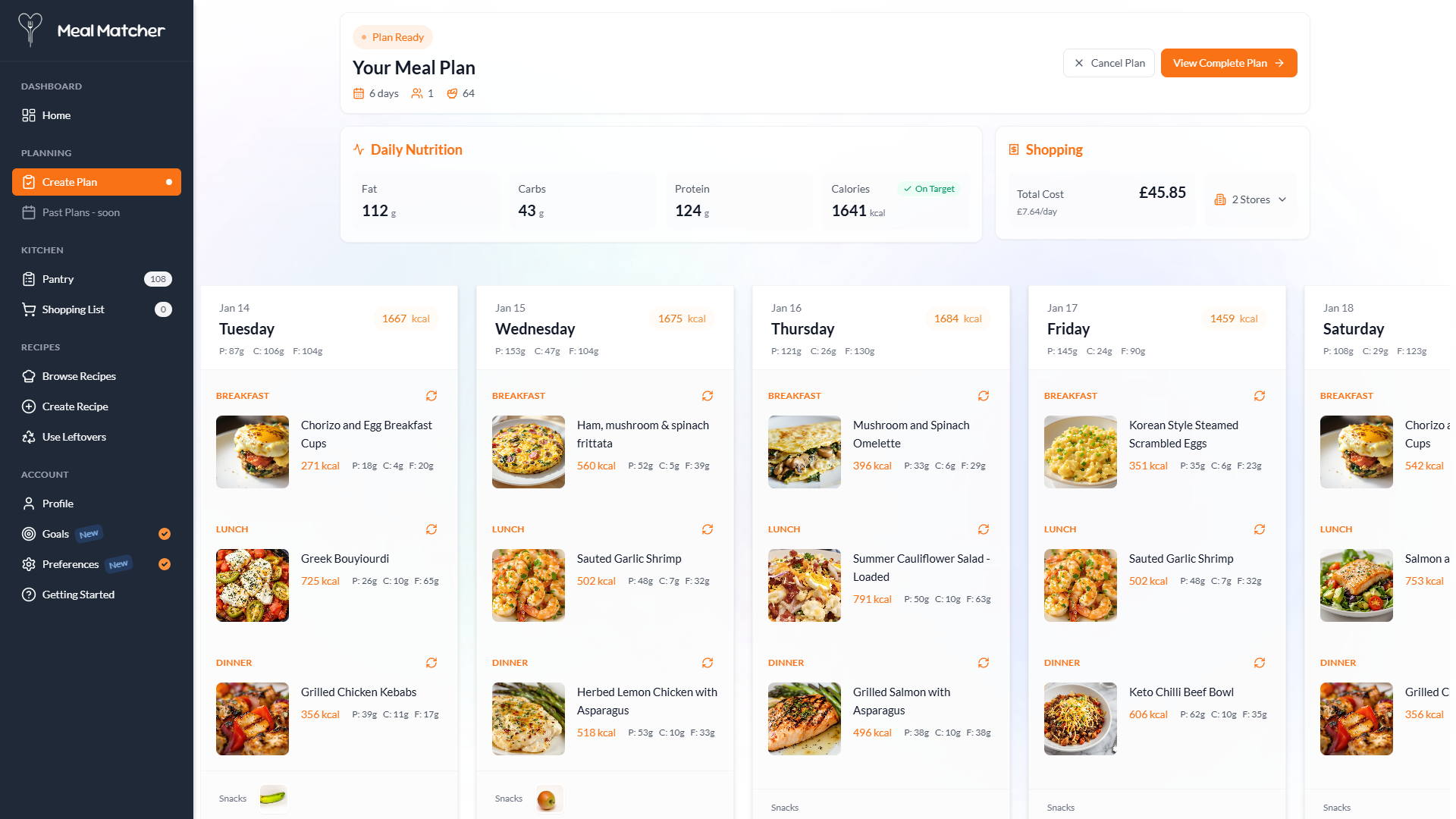Click the Meal Matcher logo icon
The image size is (1456, 819).
pyautogui.click(x=30, y=30)
